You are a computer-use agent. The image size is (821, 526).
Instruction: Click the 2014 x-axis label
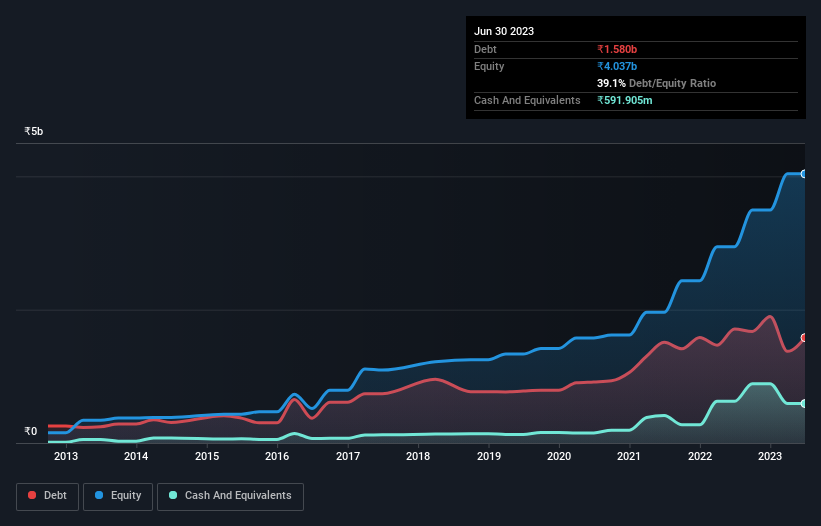[x=136, y=456]
